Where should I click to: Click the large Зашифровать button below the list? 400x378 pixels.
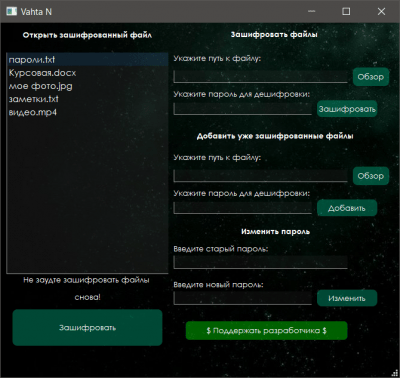coord(87,328)
